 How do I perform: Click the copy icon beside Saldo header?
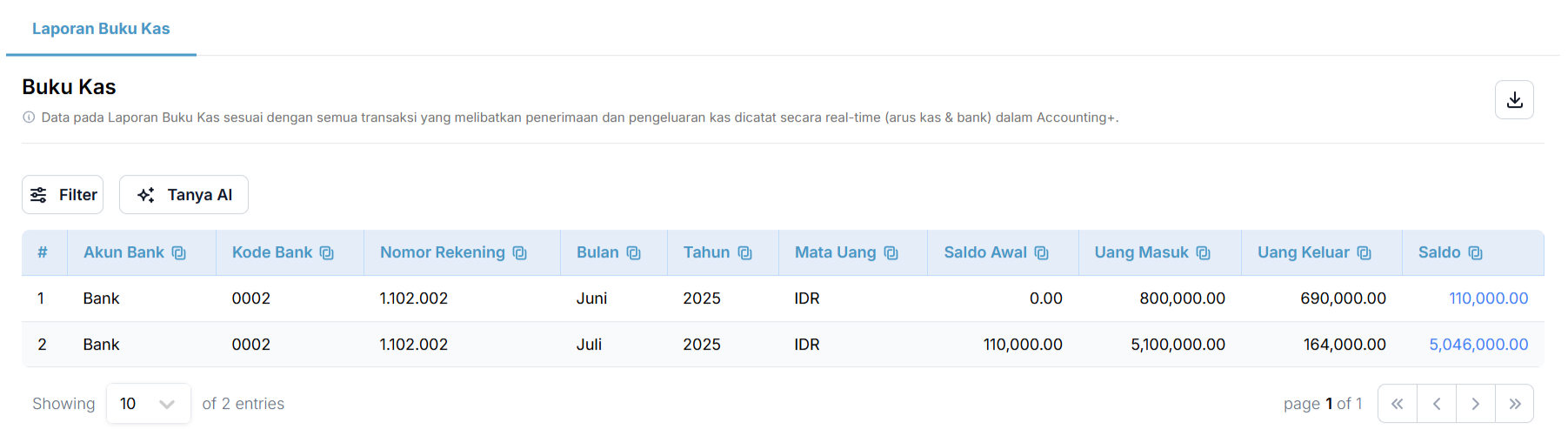click(1476, 253)
